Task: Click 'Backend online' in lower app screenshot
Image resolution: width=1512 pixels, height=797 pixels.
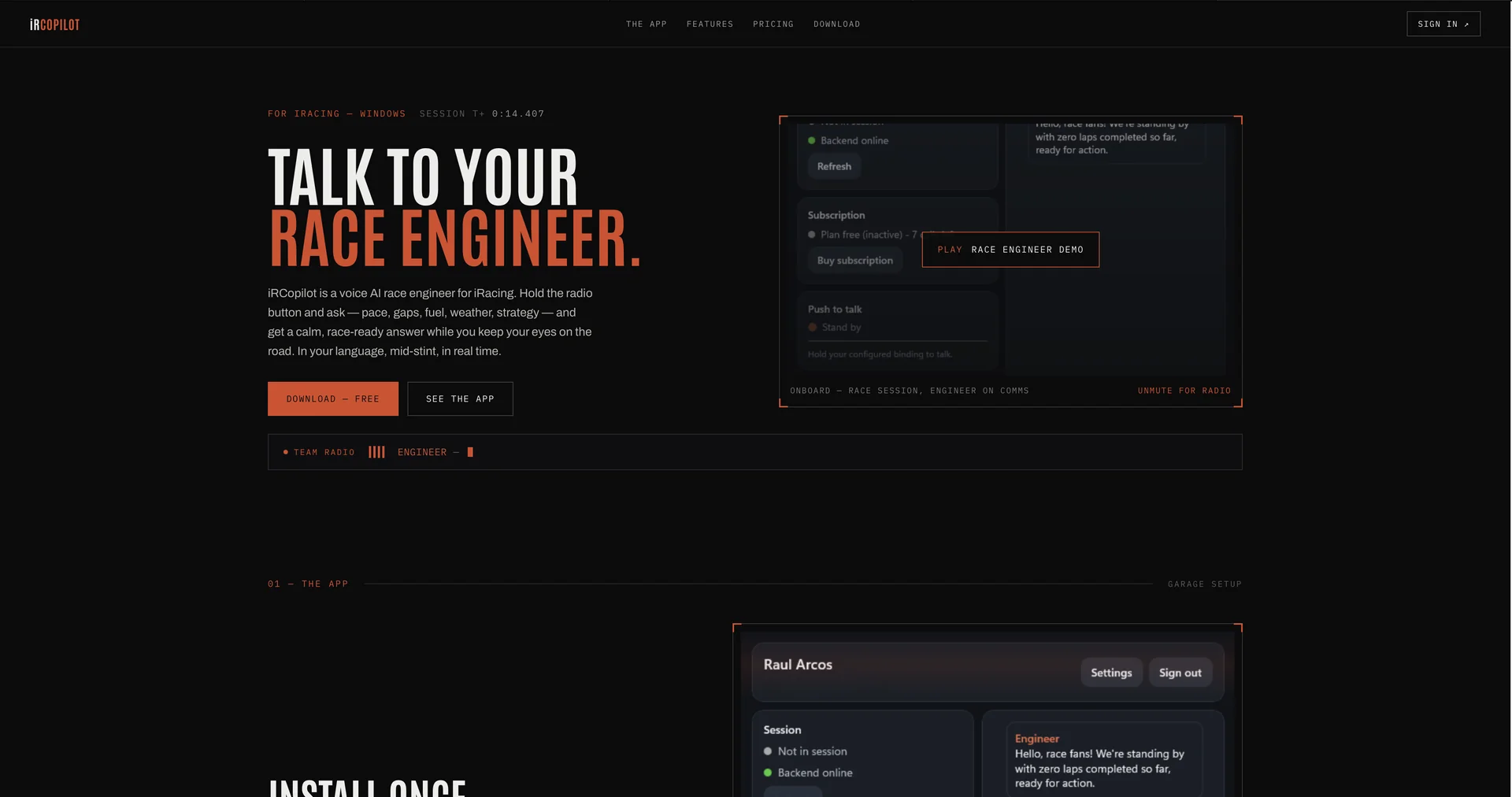Action: [814, 773]
